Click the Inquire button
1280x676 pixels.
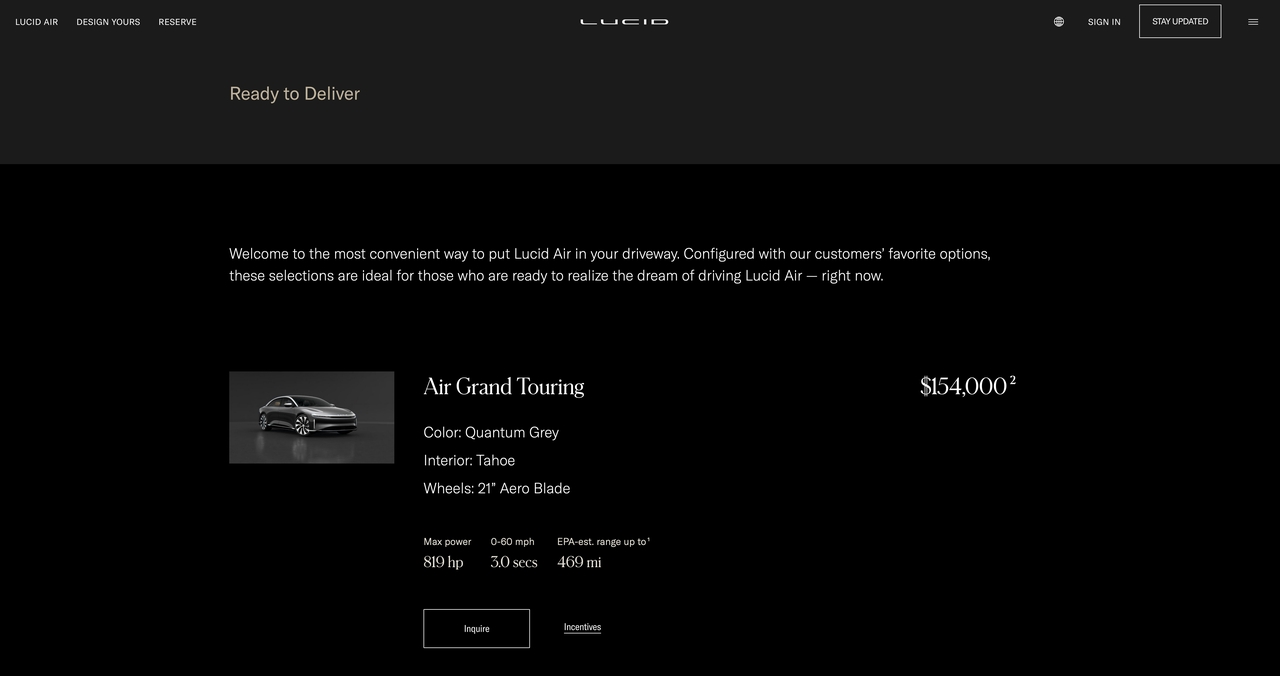pos(476,628)
